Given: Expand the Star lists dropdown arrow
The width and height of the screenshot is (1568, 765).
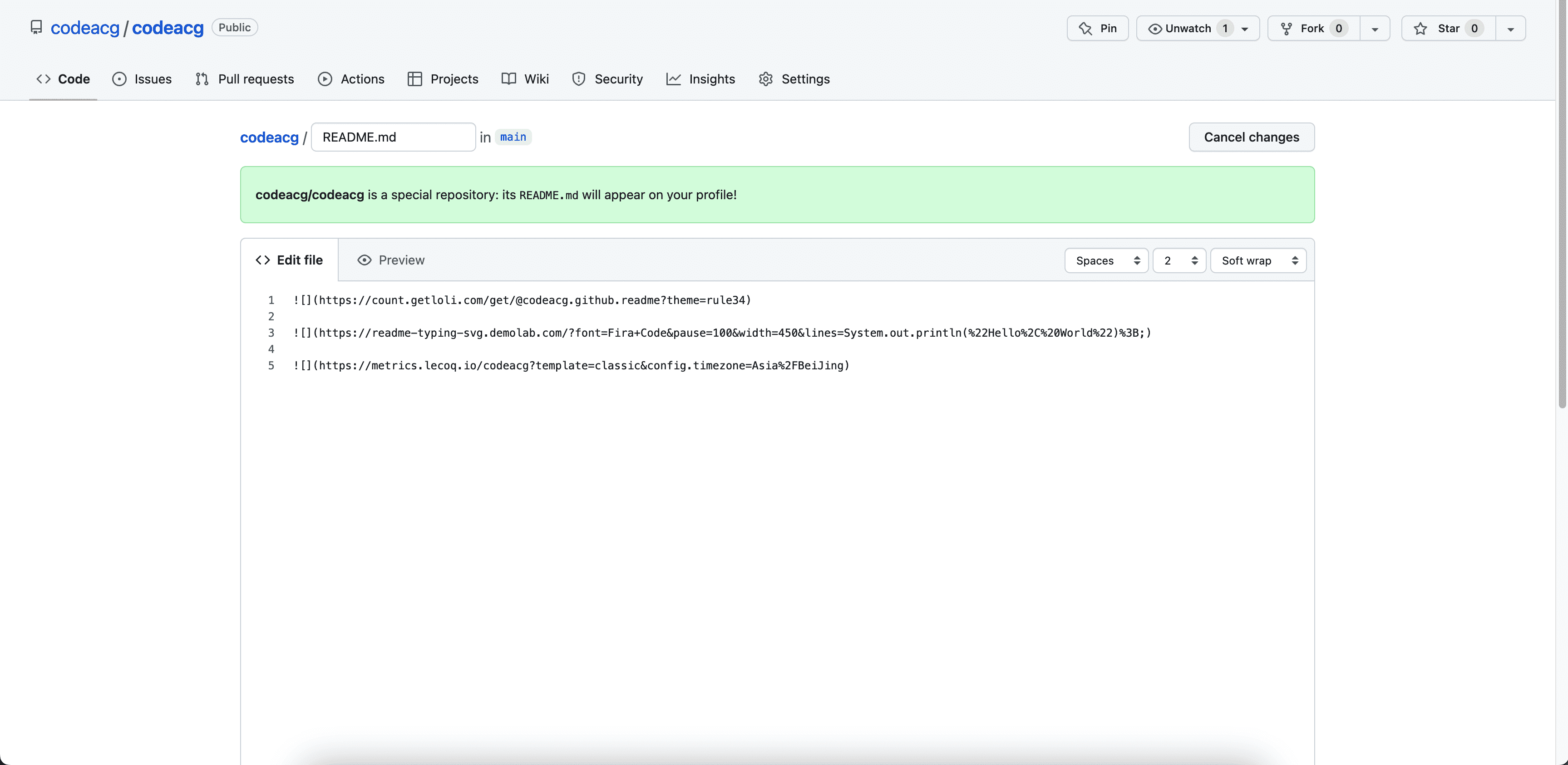Looking at the screenshot, I should [x=1510, y=29].
